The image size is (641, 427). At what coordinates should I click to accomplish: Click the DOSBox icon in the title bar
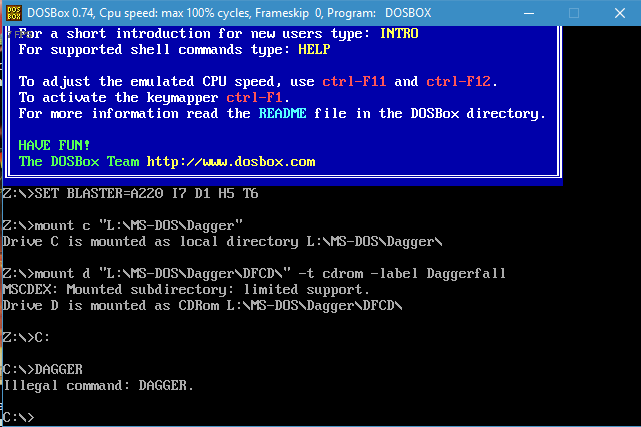point(13,13)
